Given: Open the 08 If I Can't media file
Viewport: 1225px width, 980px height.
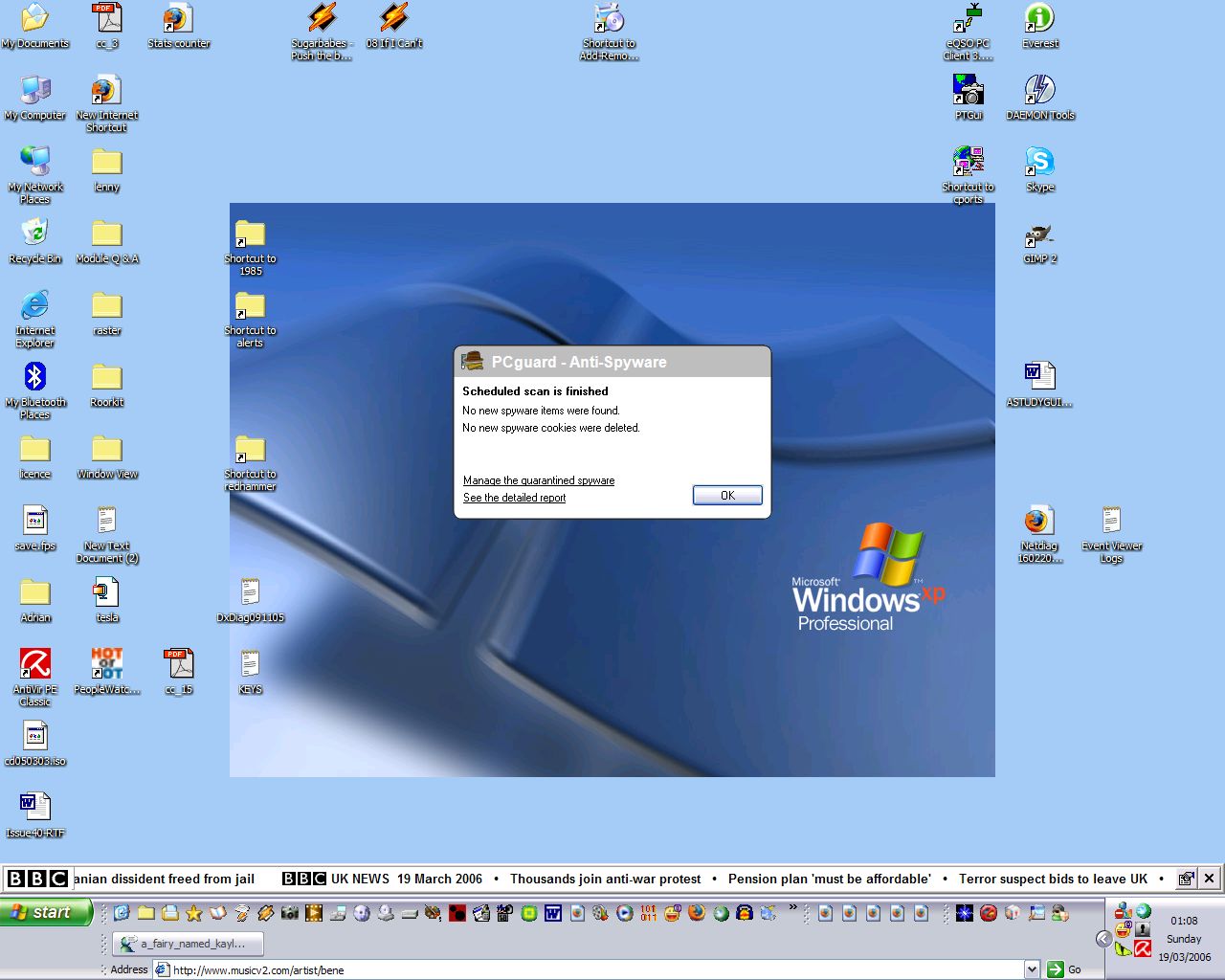Looking at the screenshot, I should [x=393, y=27].
